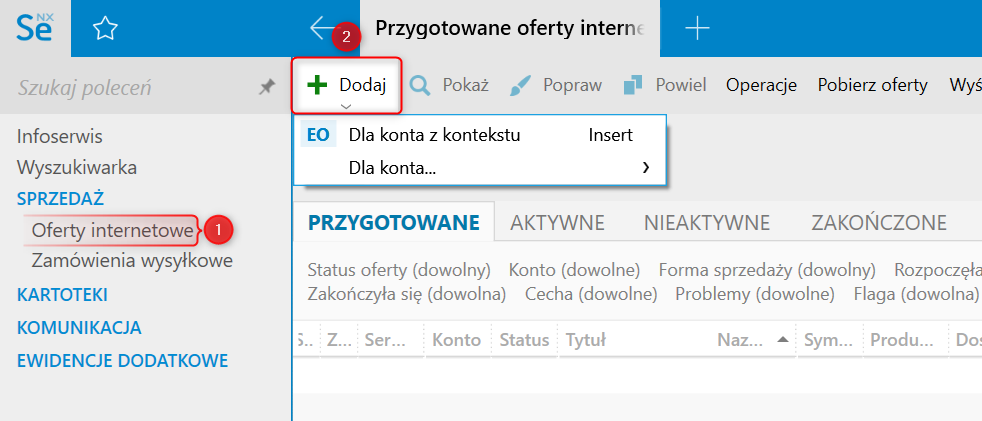This screenshot has width=982, height=421.
Task: Switch to the AKTYWNE tab
Action: point(557,222)
